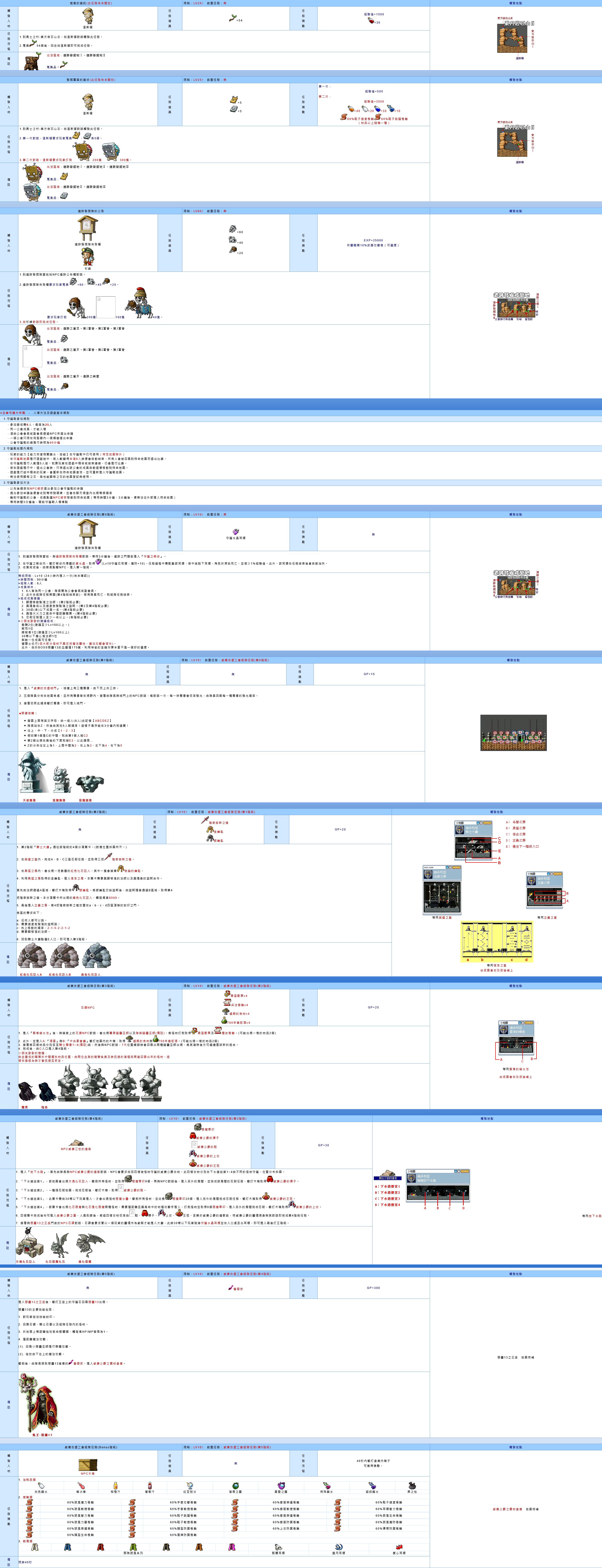Screen dimensions: 602x1568
Task: Click the skull item icon marked ×60
Action: coord(233,230)
